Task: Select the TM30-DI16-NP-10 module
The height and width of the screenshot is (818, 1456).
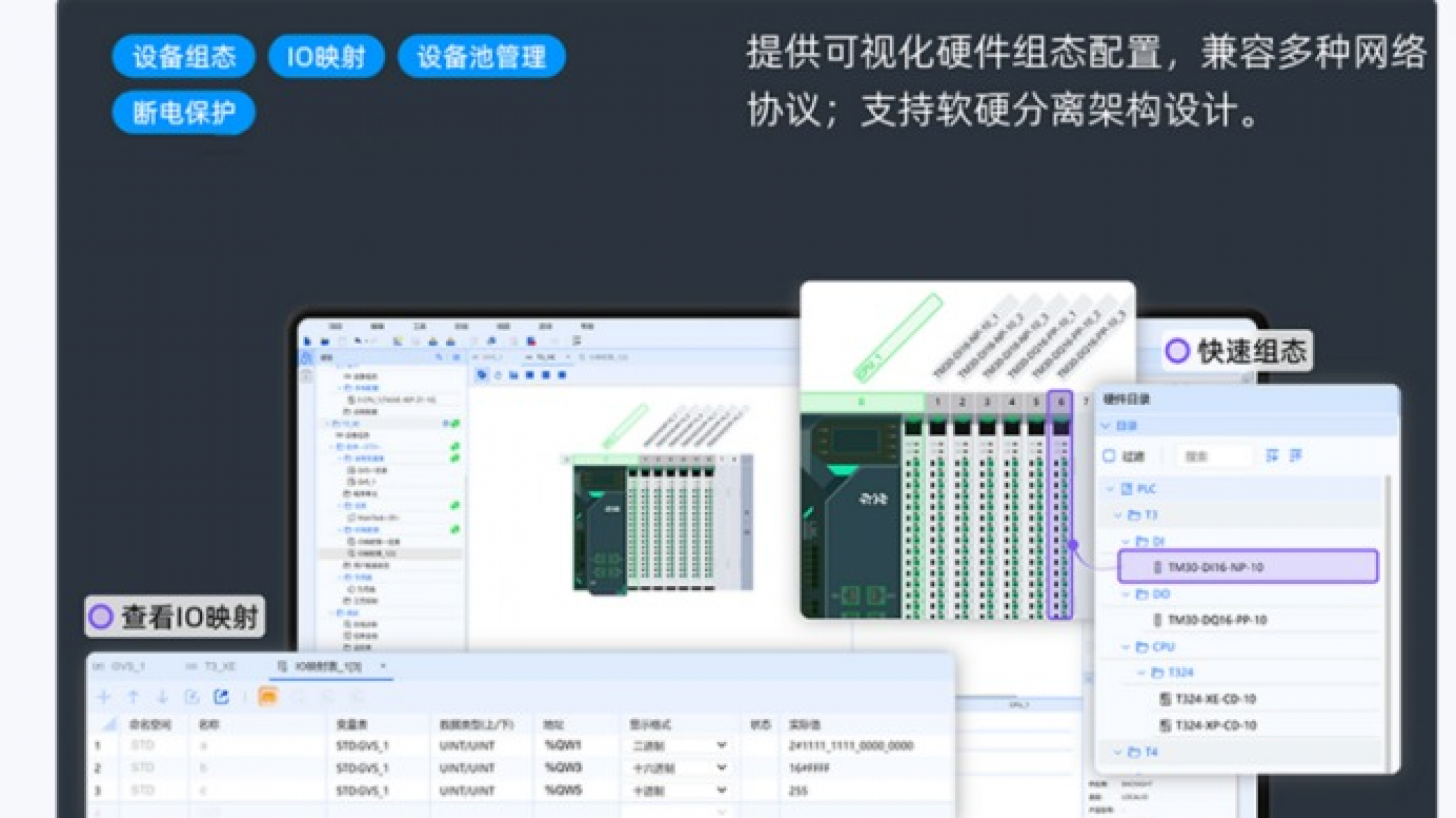Action: (1248, 567)
